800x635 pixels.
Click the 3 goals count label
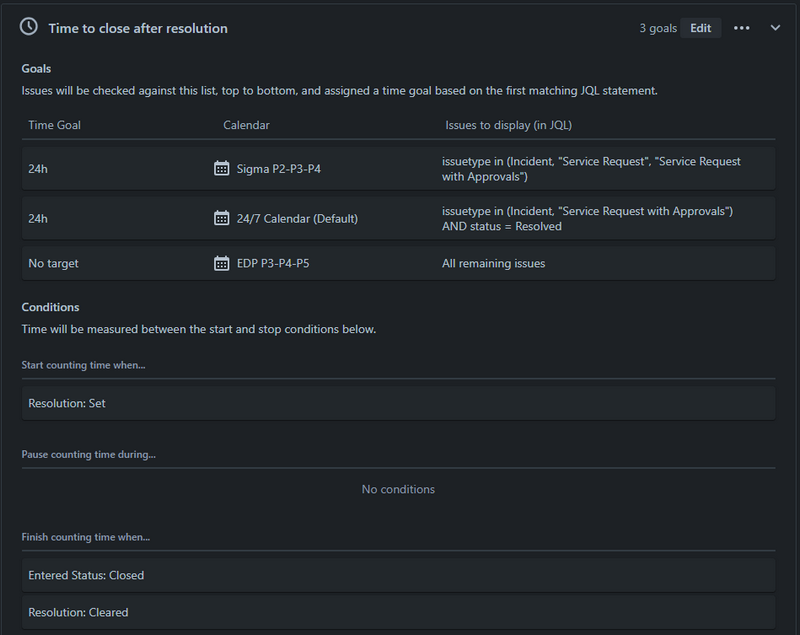[x=658, y=28]
